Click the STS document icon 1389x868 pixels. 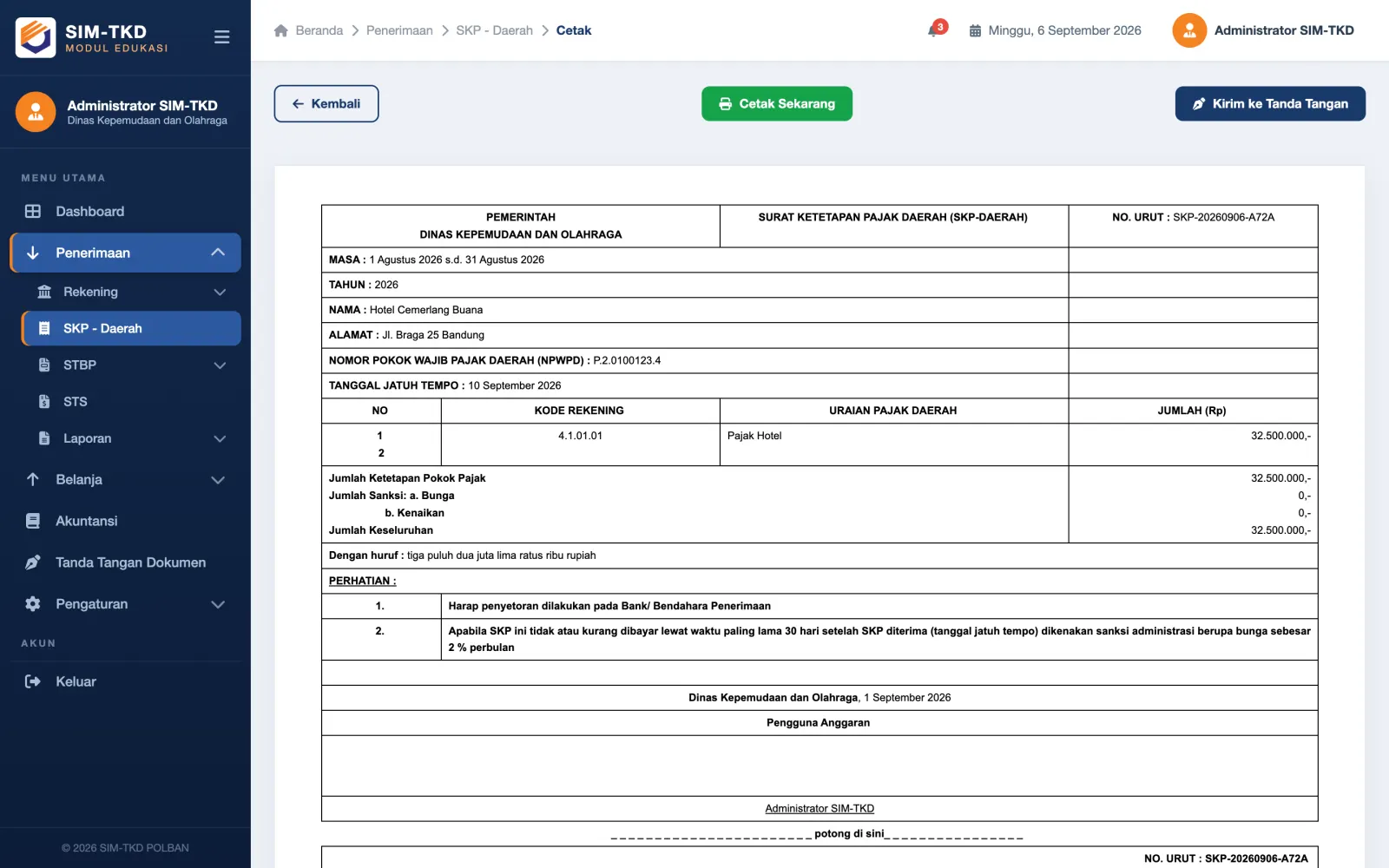tap(44, 401)
